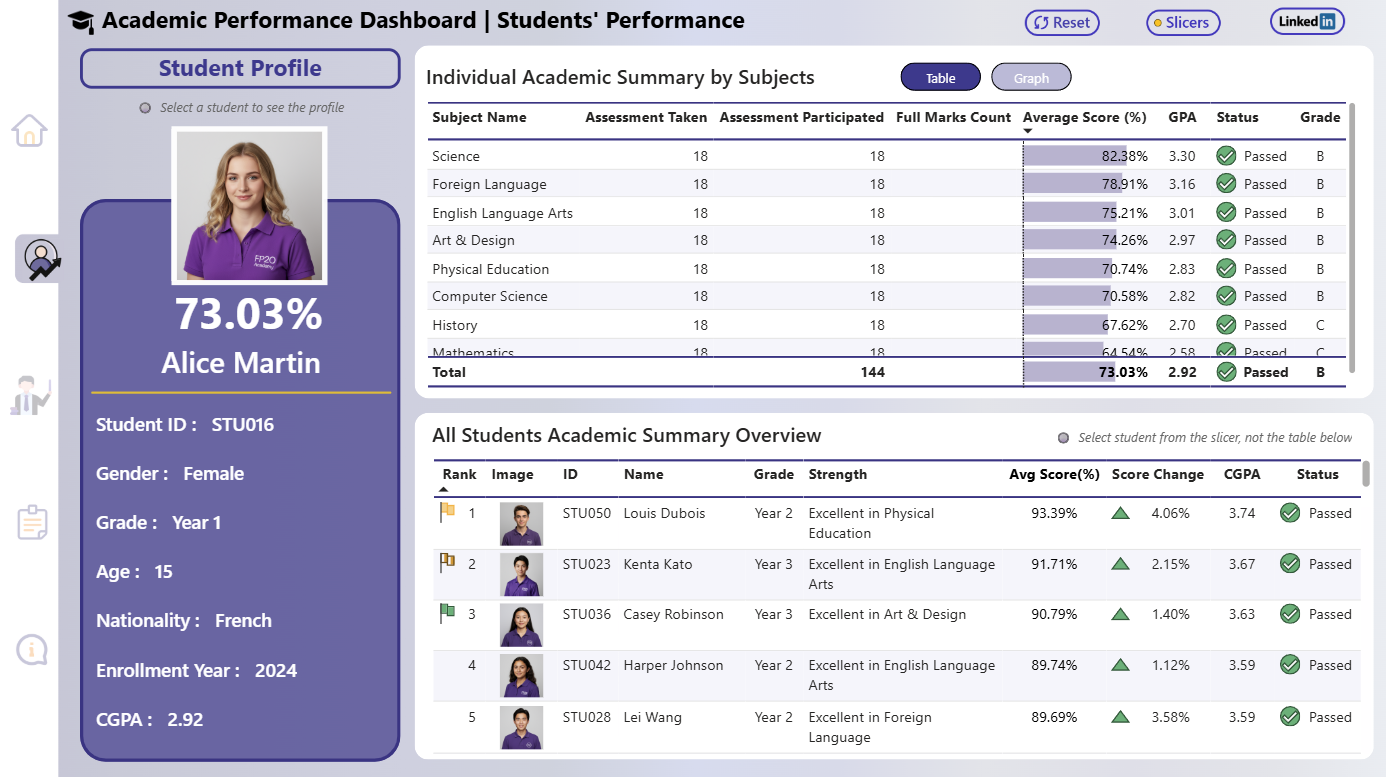Switch to the Graph view
This screenshot has height=777, width=1386.
tap(1031, 78)
